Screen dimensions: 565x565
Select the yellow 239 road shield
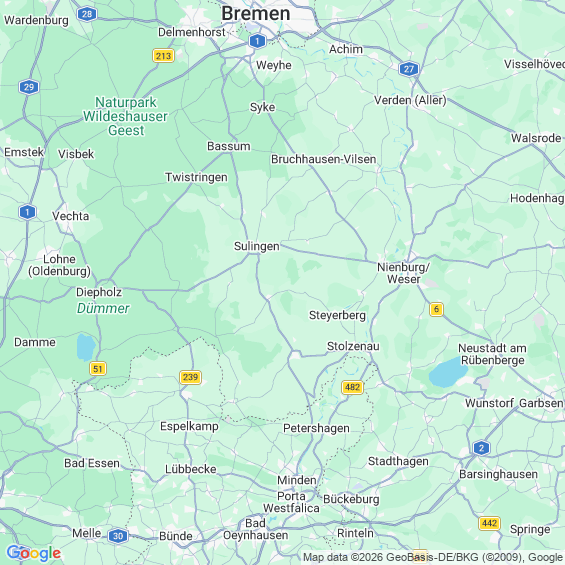click(190, 377)
